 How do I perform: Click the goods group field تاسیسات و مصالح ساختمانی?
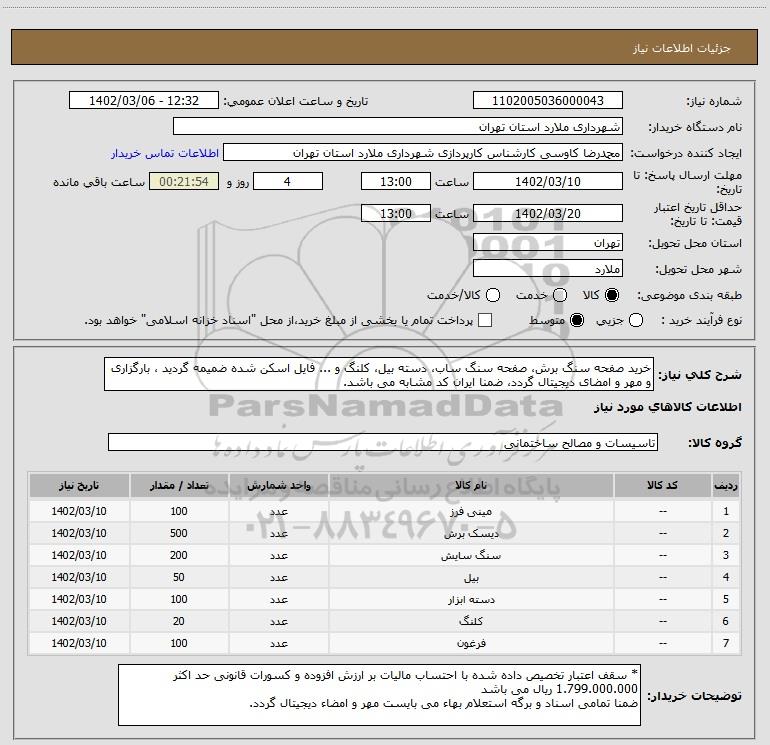383,442
